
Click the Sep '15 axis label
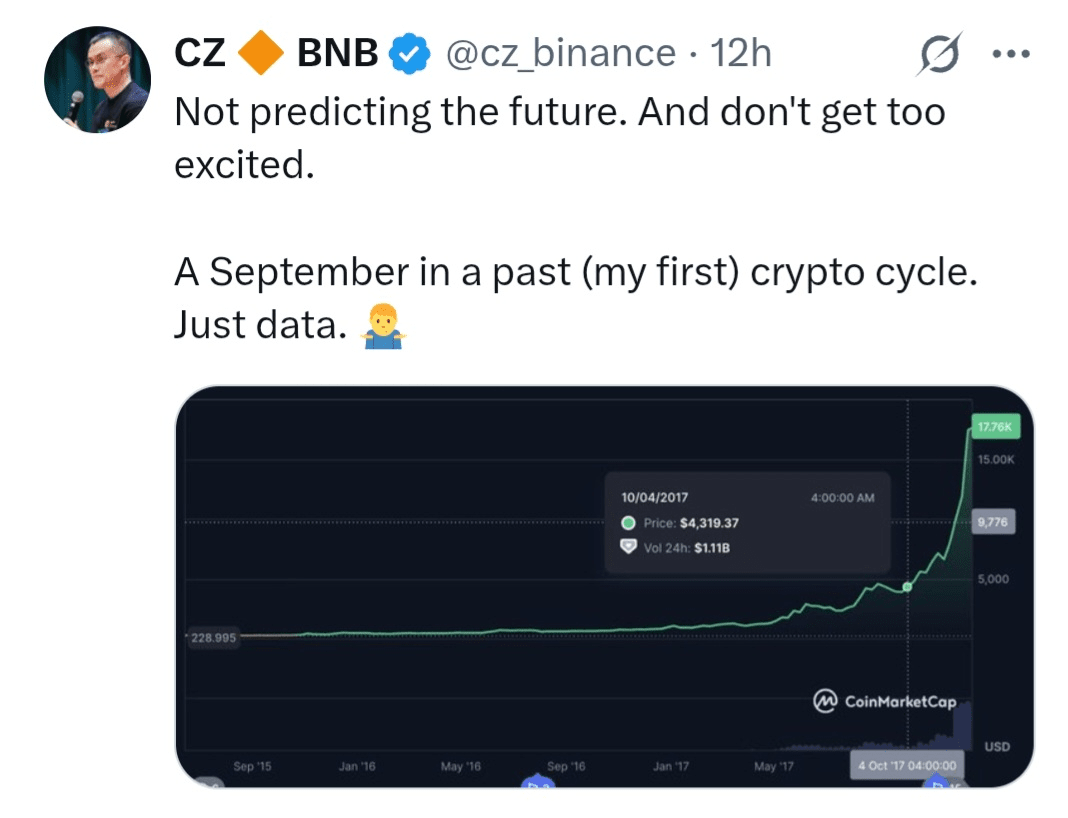click(252, 766)
